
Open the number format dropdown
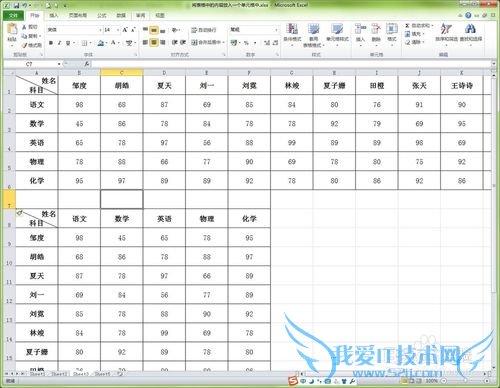(x=276, y=30)
